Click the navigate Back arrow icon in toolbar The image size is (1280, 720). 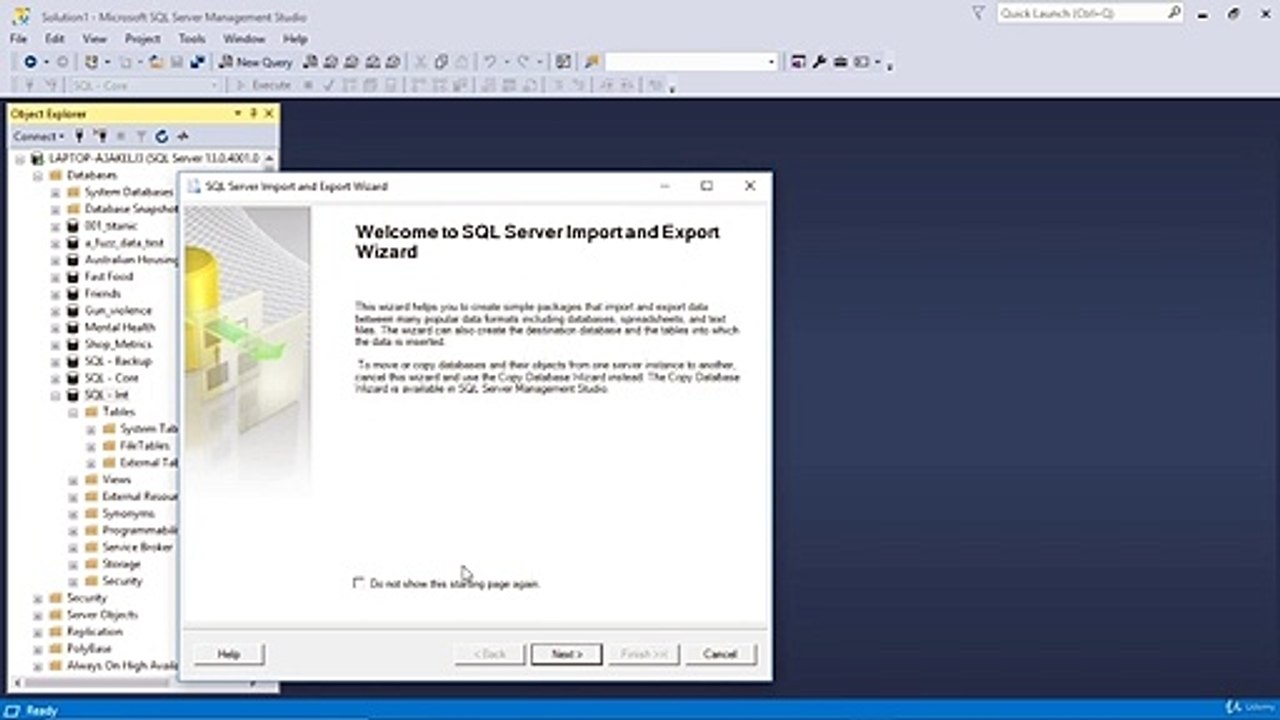(30, 62)
